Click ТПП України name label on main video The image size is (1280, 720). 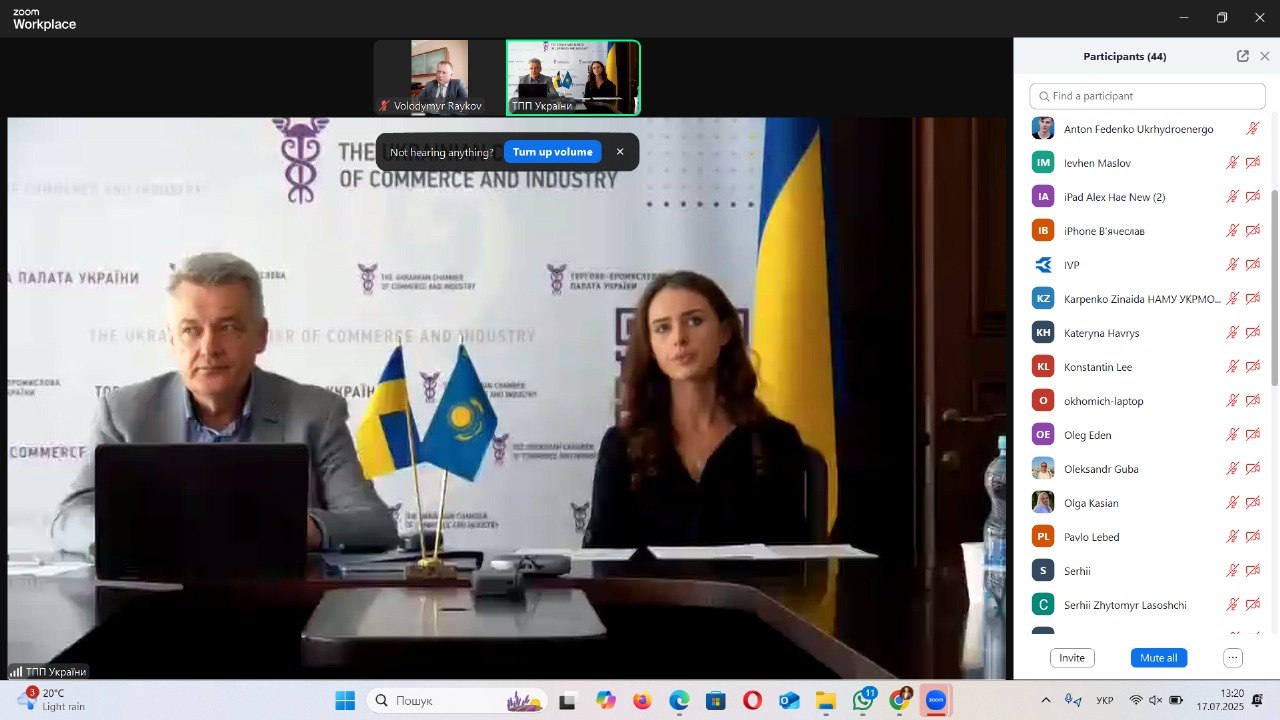click(49, 672)
